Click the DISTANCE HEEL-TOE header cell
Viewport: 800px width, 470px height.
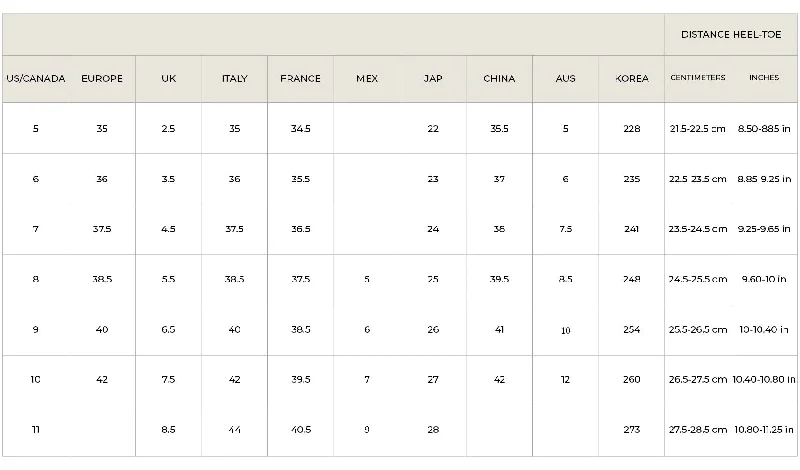pos(731,35)
